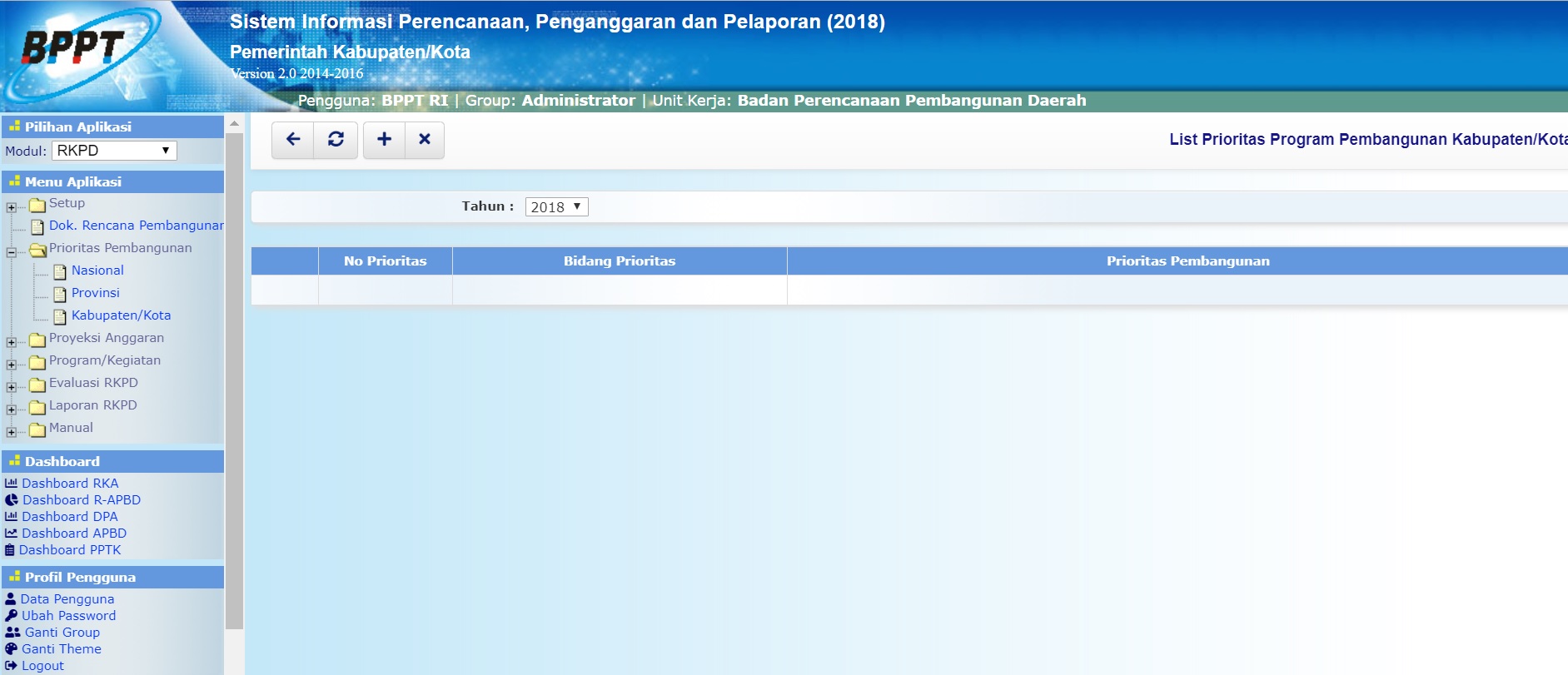Click the Kabupaten/Kota document icon
The image size is (1568, 675).
tap(60, 316)
